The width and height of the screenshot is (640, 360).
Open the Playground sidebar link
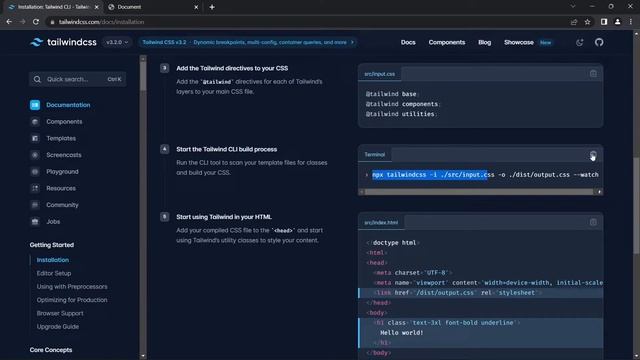(x=62, y=172)
